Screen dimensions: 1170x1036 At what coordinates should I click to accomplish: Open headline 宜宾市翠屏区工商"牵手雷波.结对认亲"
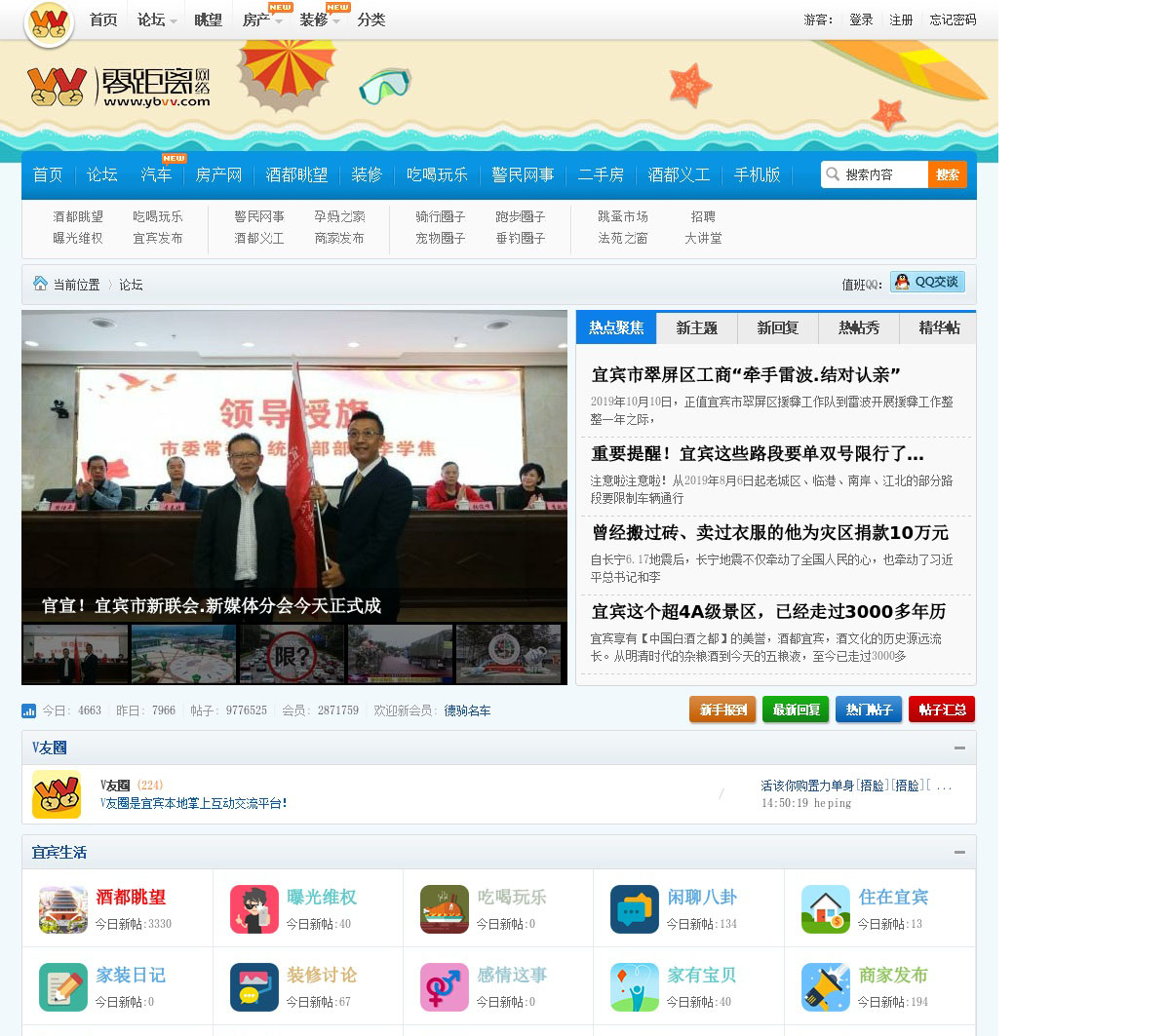(746, 374)
